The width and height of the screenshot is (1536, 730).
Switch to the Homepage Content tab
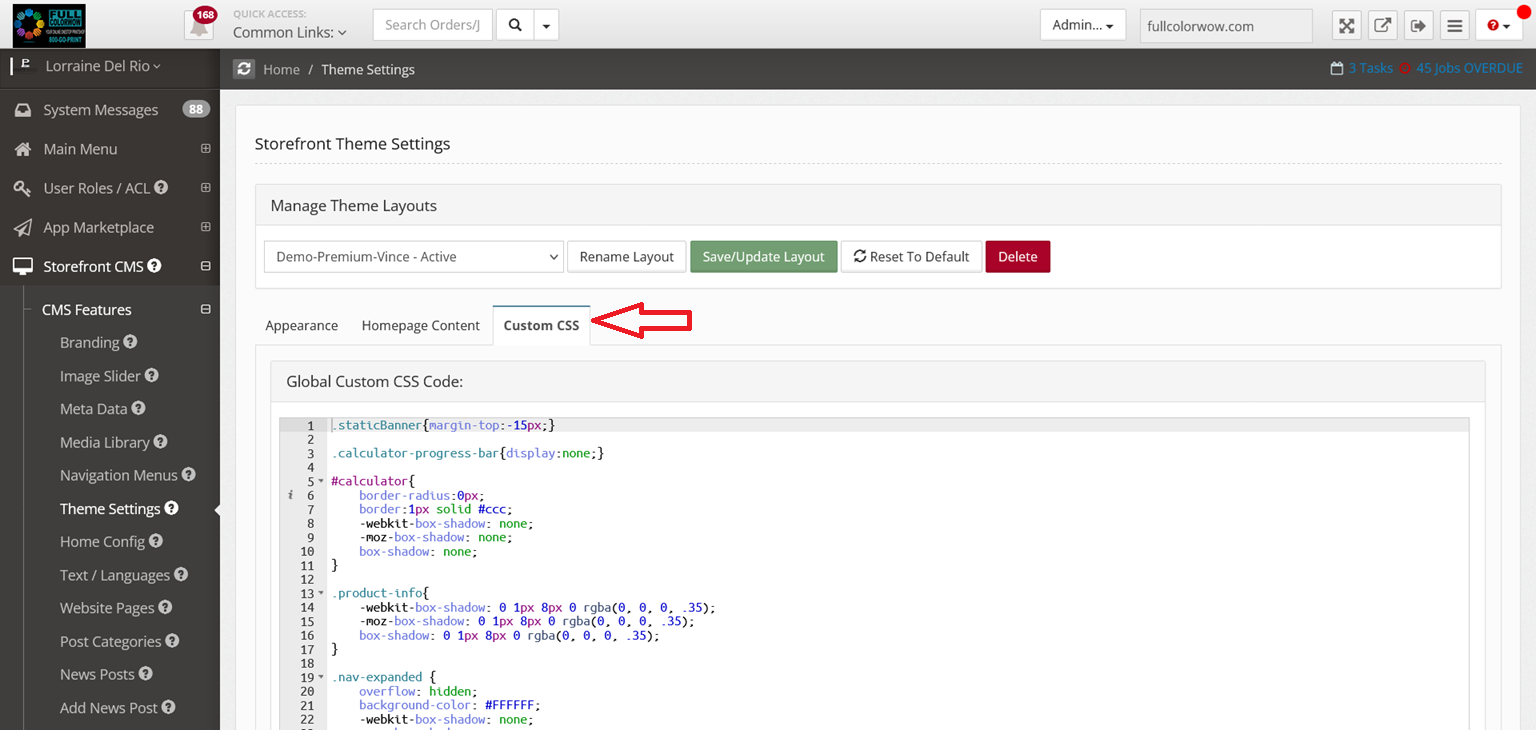pyautogui.click(x=420, y=325)
